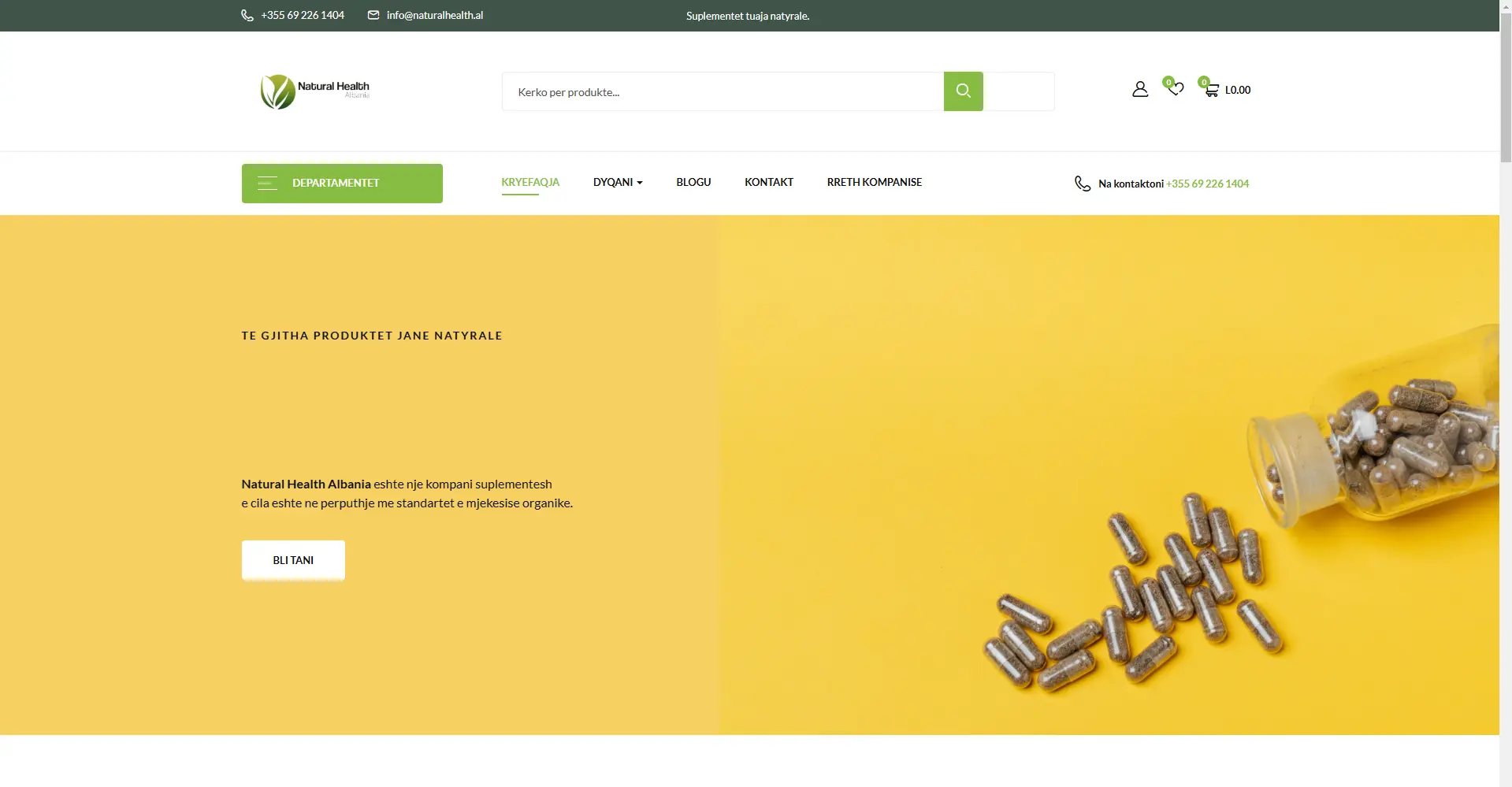Open the KONTAKT page

(769, 182)
